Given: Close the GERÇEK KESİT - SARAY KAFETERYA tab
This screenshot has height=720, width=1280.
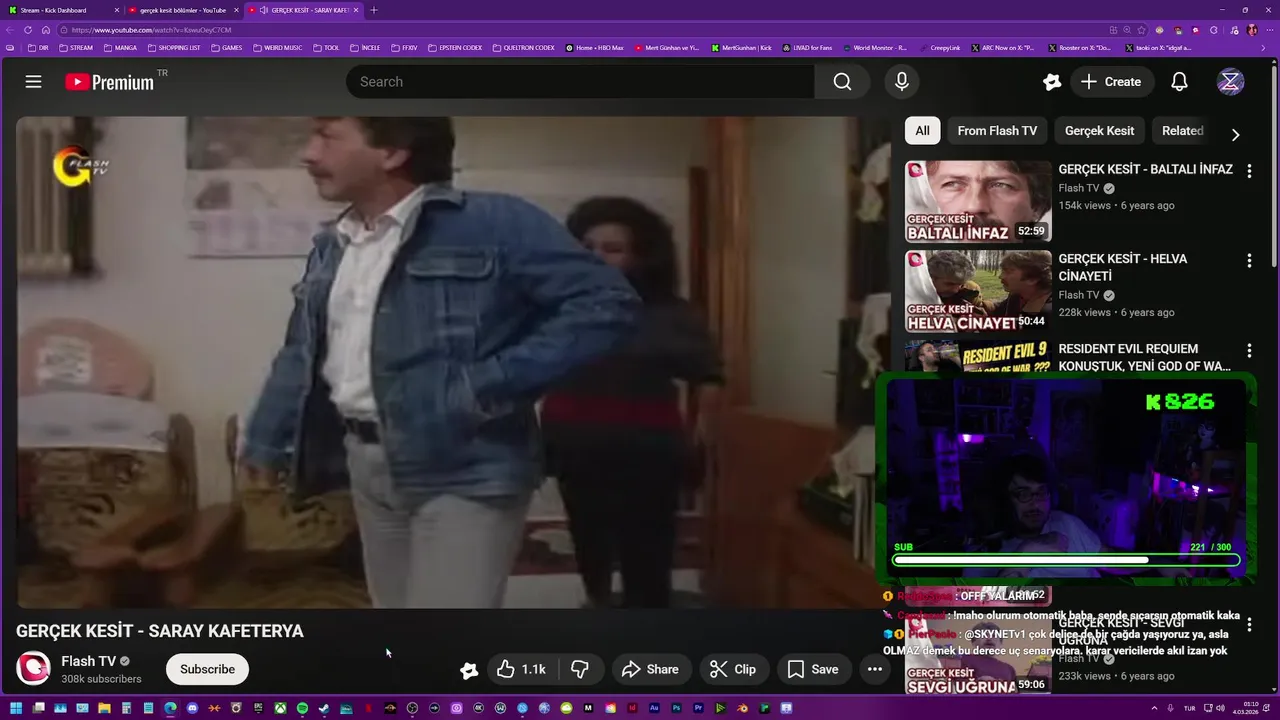Looking at the screenshot, I should pos(356,10).
